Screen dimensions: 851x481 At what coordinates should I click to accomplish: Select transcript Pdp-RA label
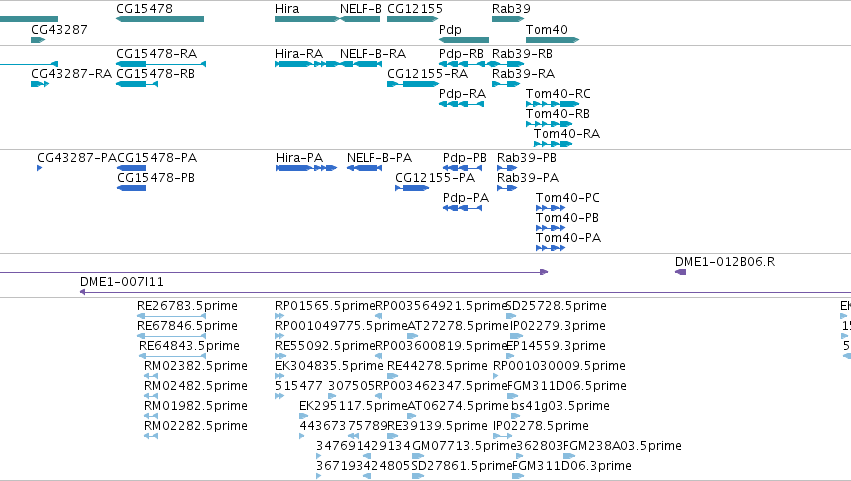[x=462, y=94]
